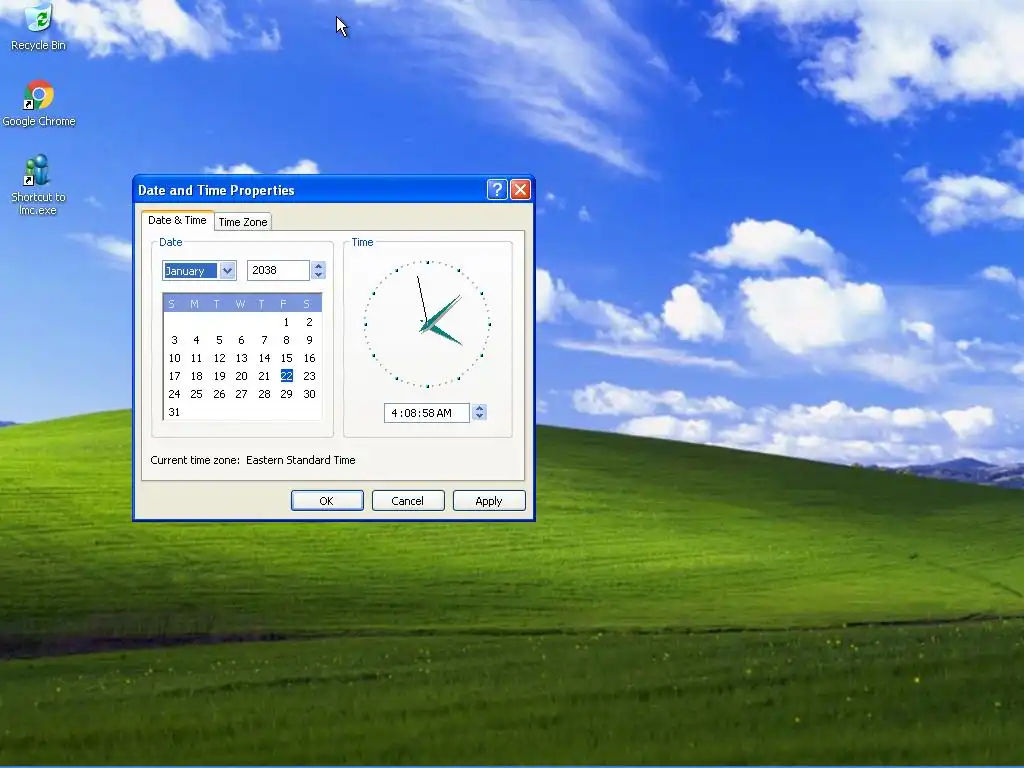The height and width of the screenshot is (768, 1024).
Task: Select day 3 in the calendar
Action: pos(174,340)
